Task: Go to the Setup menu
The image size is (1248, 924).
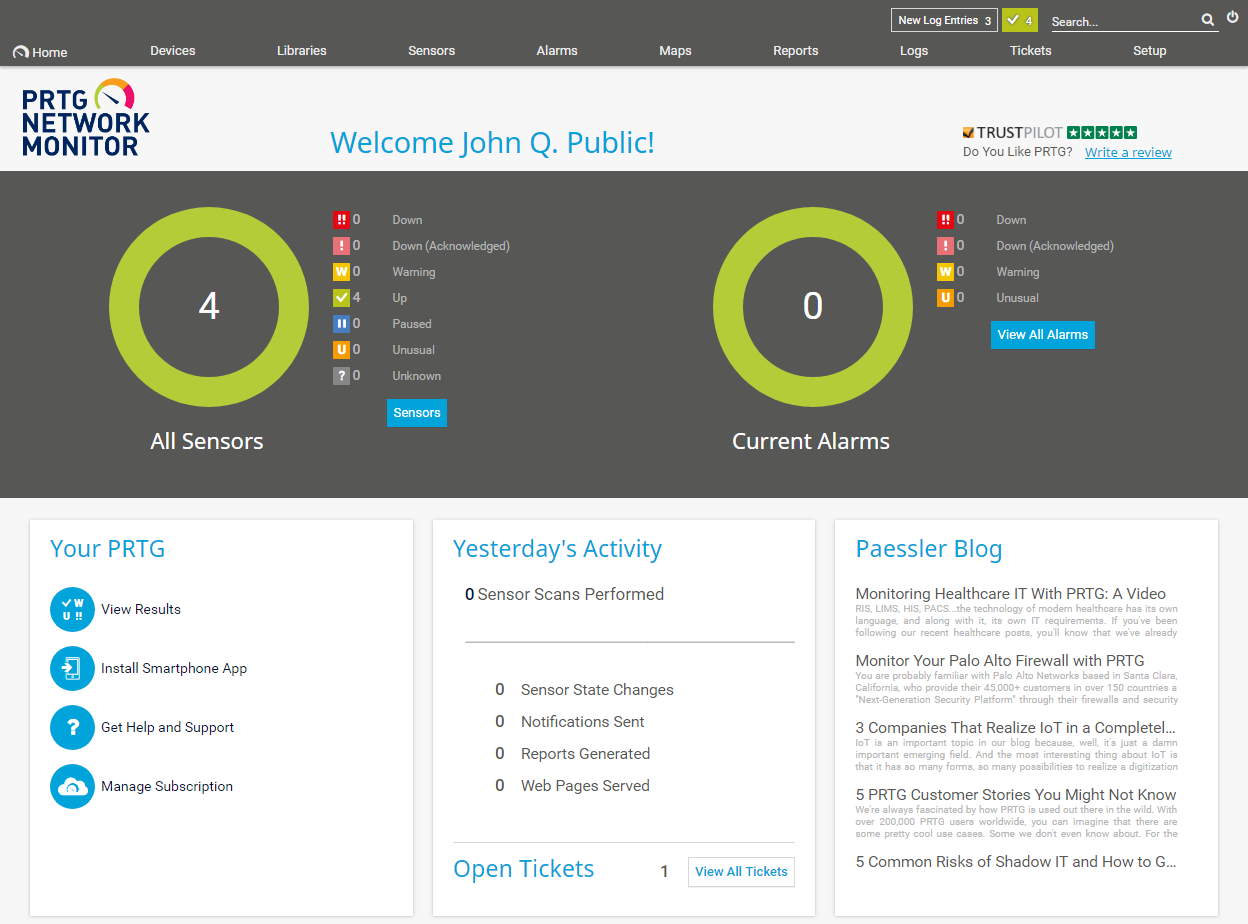Action: tap(1149, 51)
